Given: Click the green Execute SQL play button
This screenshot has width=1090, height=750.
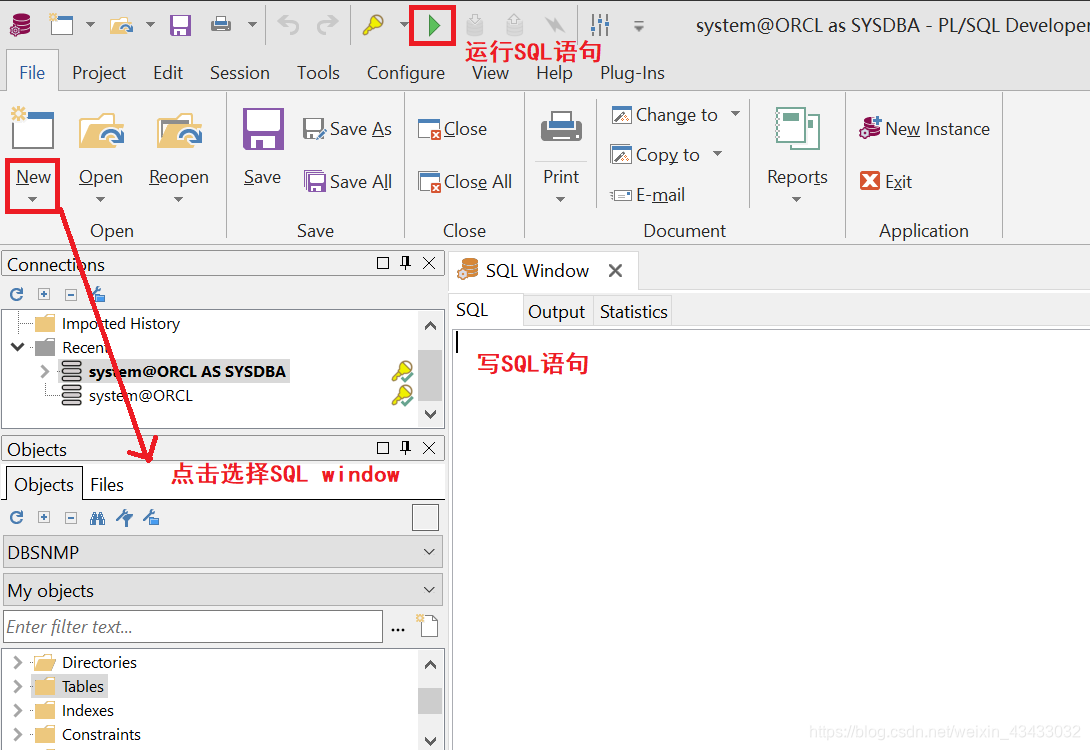Looking at the screenshot, I should 434,26.
